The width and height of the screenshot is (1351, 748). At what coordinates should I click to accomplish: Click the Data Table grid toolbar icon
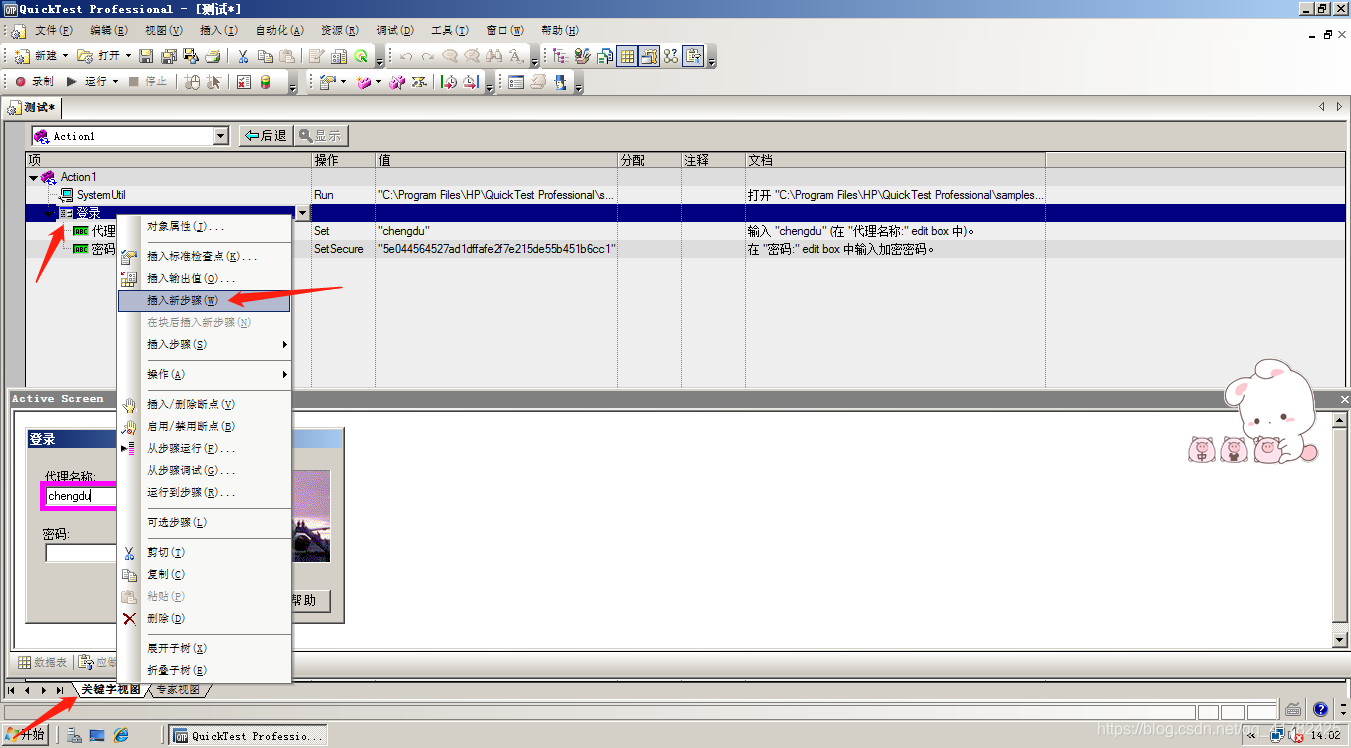pyautogui.click(x=627, y=56)
